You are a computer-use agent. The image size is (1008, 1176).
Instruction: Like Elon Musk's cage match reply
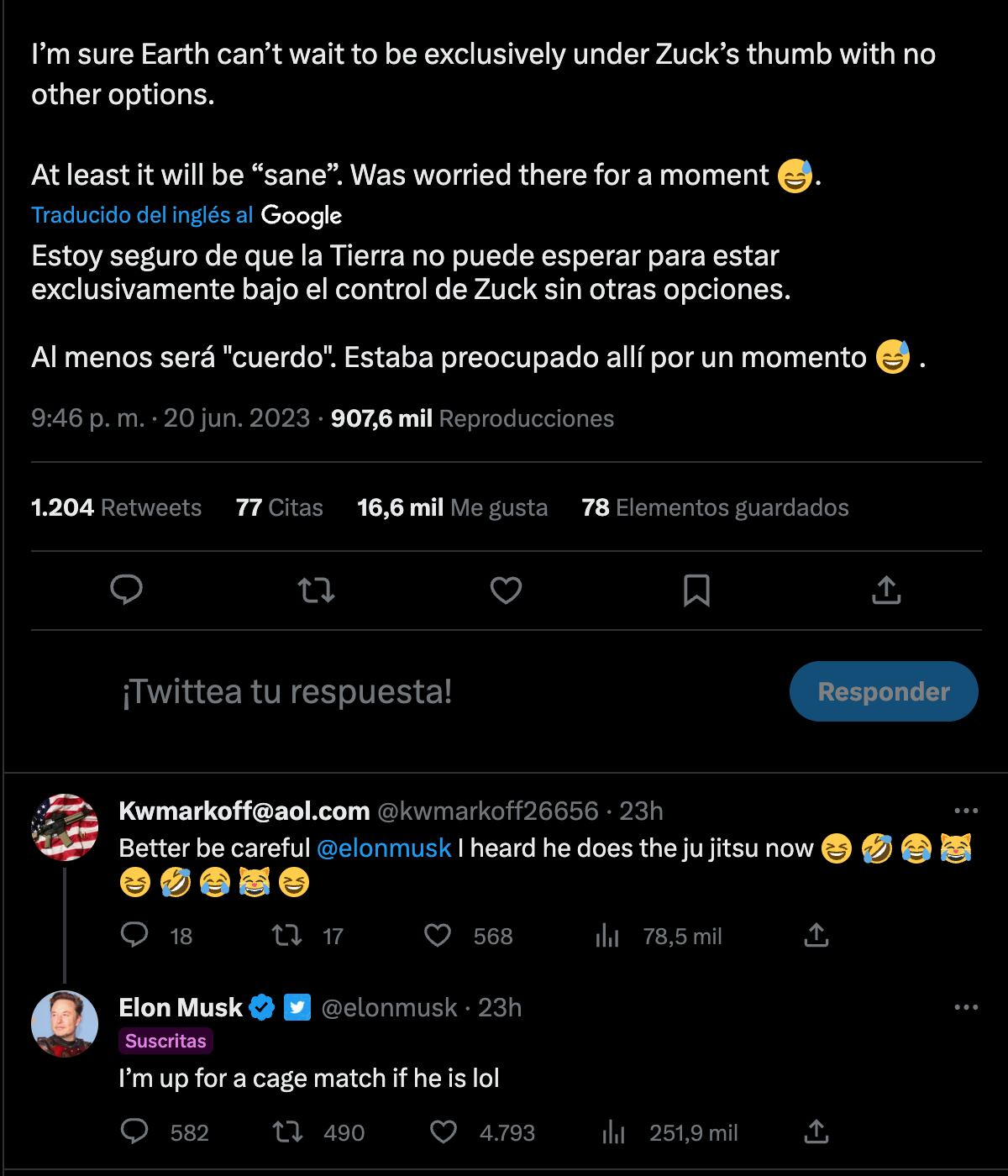point(444,1132)
